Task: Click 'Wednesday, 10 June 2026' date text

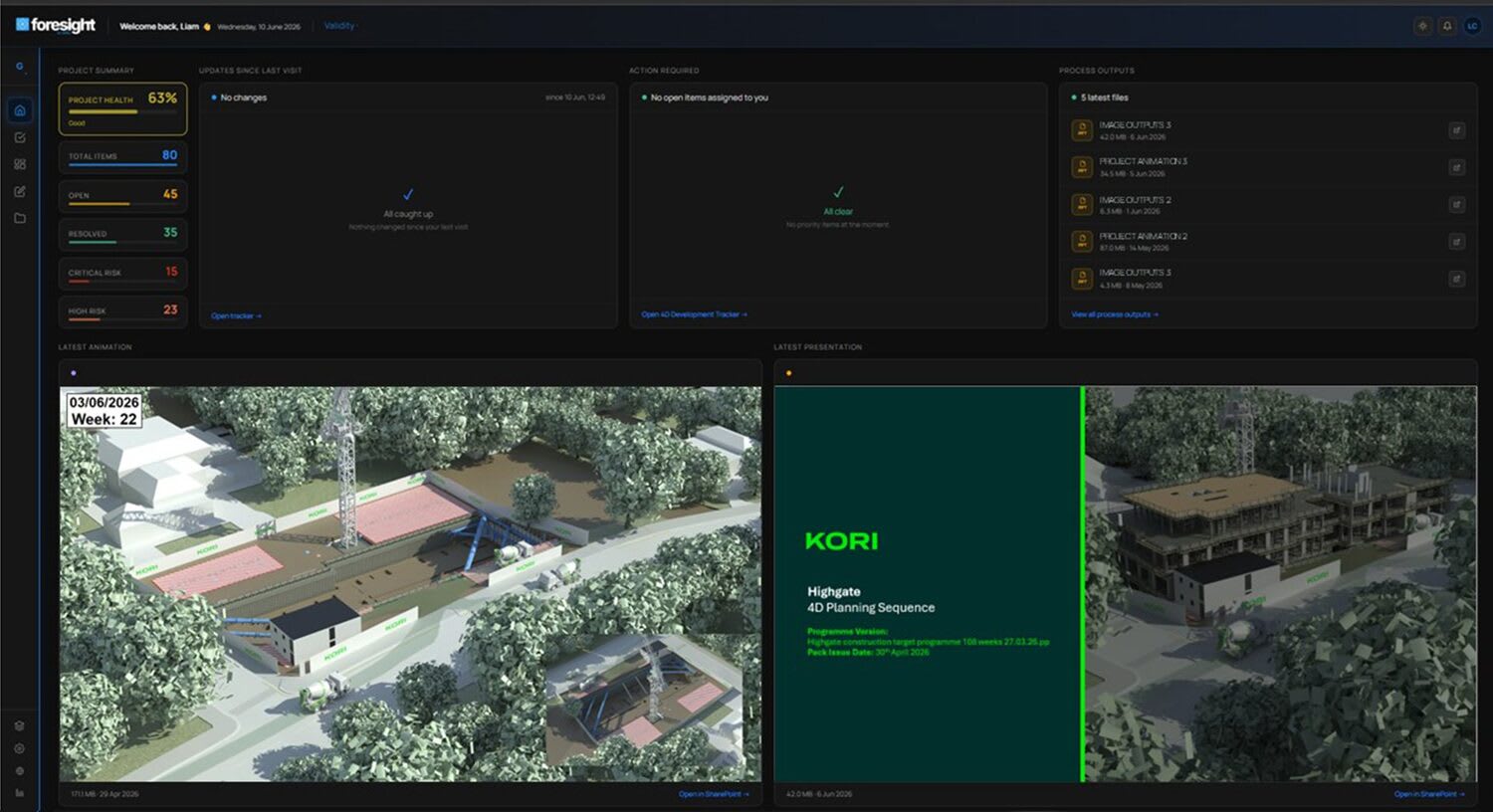Action: [259, 27]
